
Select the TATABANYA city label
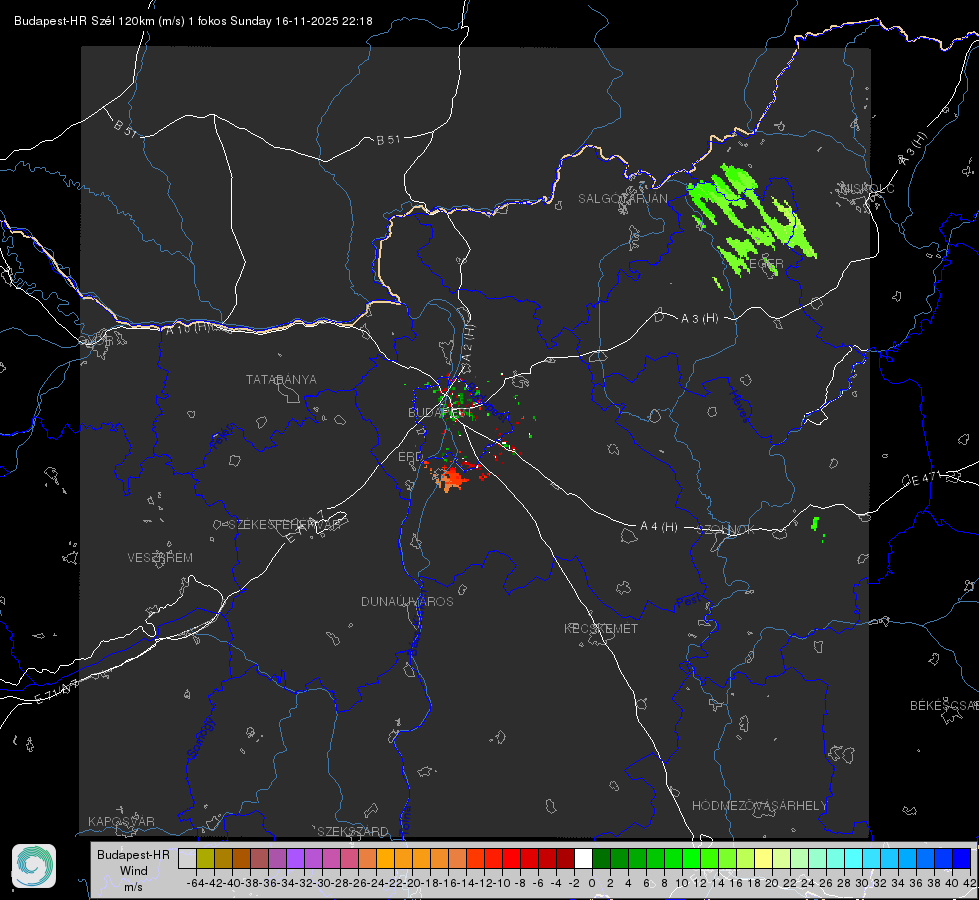coord(281,379)
